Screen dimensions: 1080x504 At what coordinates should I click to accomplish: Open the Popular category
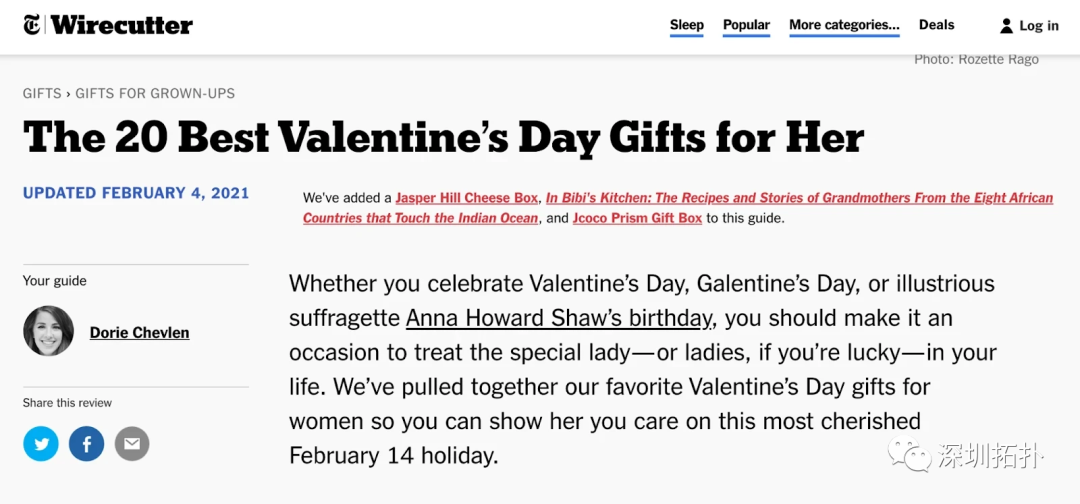tap(746, 25)
